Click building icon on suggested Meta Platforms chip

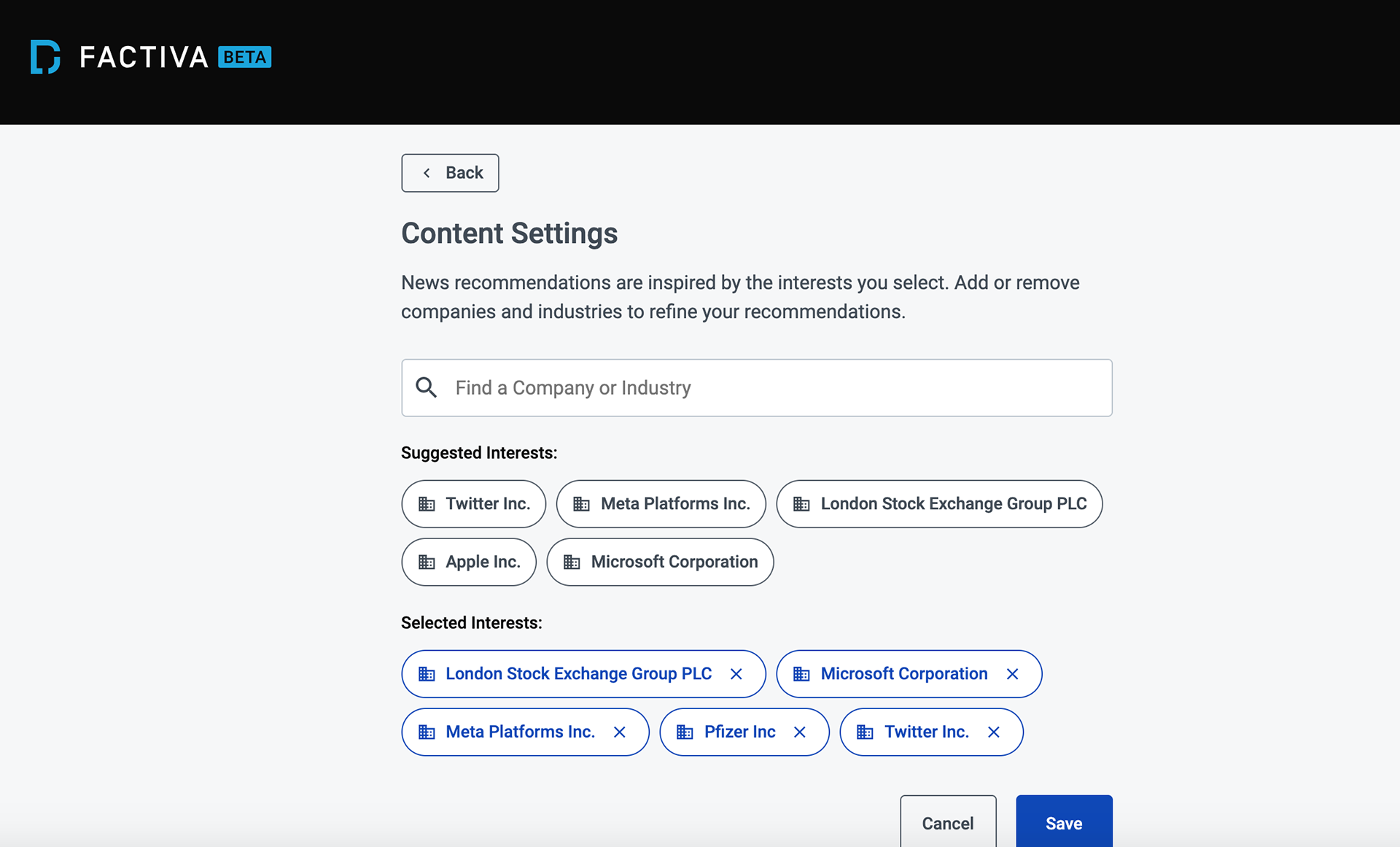click(581, 503)
